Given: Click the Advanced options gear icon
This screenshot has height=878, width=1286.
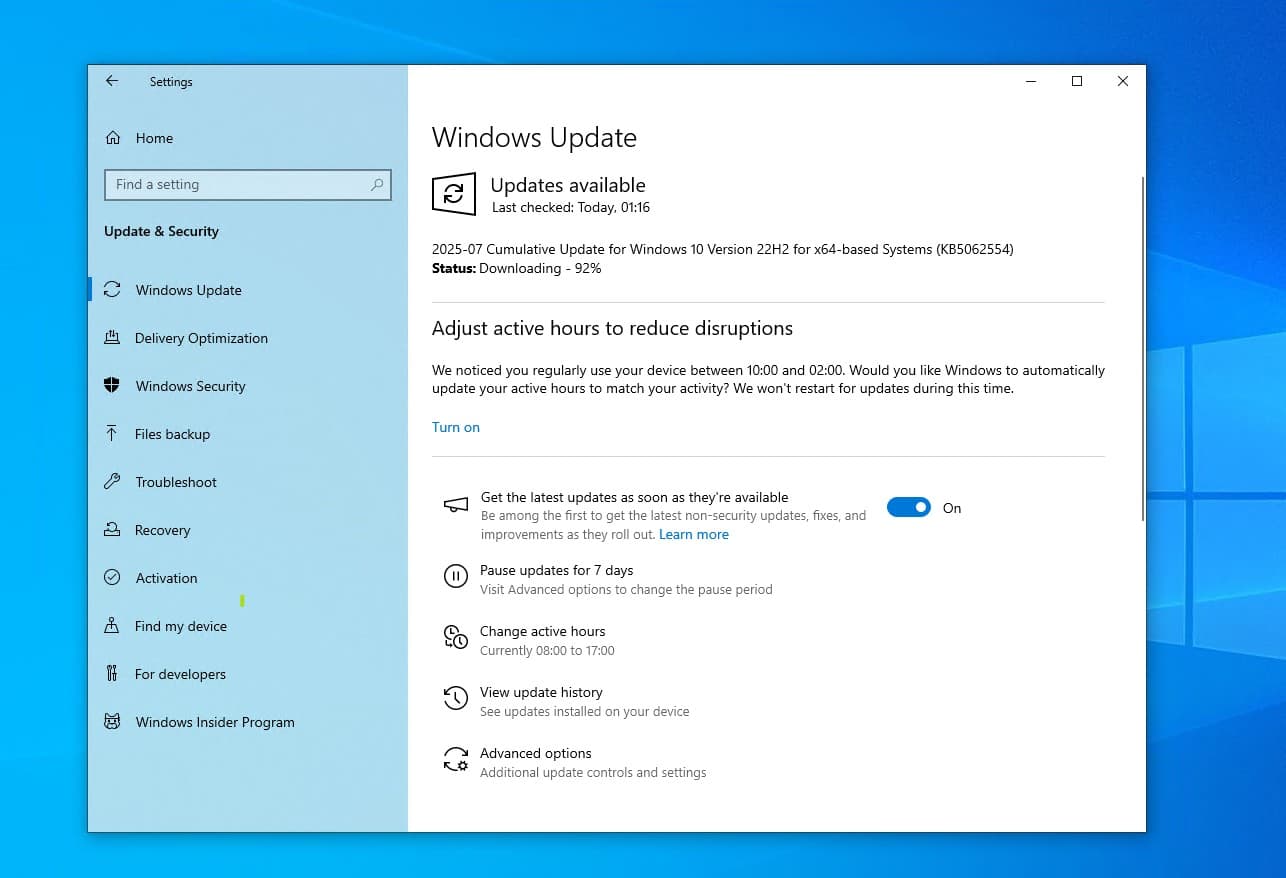Looking at the screenshot, I should point(455,760).
